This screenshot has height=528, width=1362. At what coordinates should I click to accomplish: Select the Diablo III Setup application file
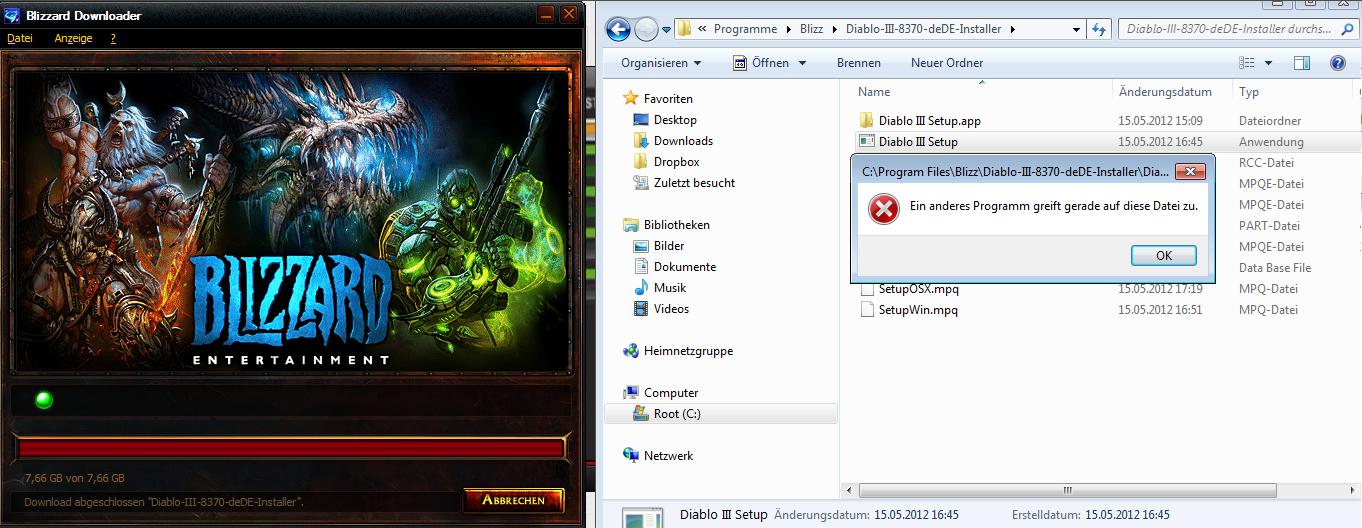[x=918, y=142]
